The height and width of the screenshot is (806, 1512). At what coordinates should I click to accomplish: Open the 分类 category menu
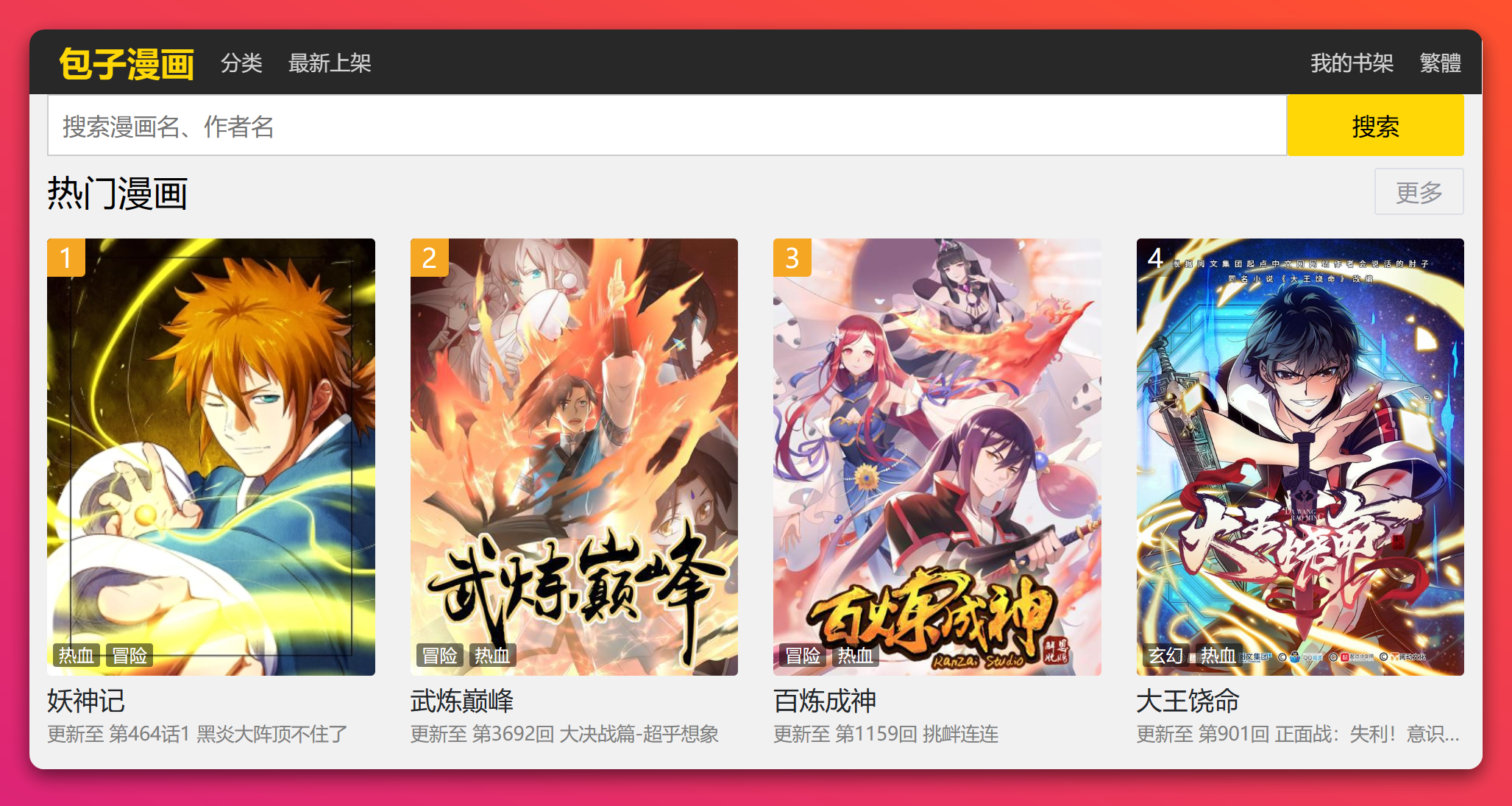(241, 63)
